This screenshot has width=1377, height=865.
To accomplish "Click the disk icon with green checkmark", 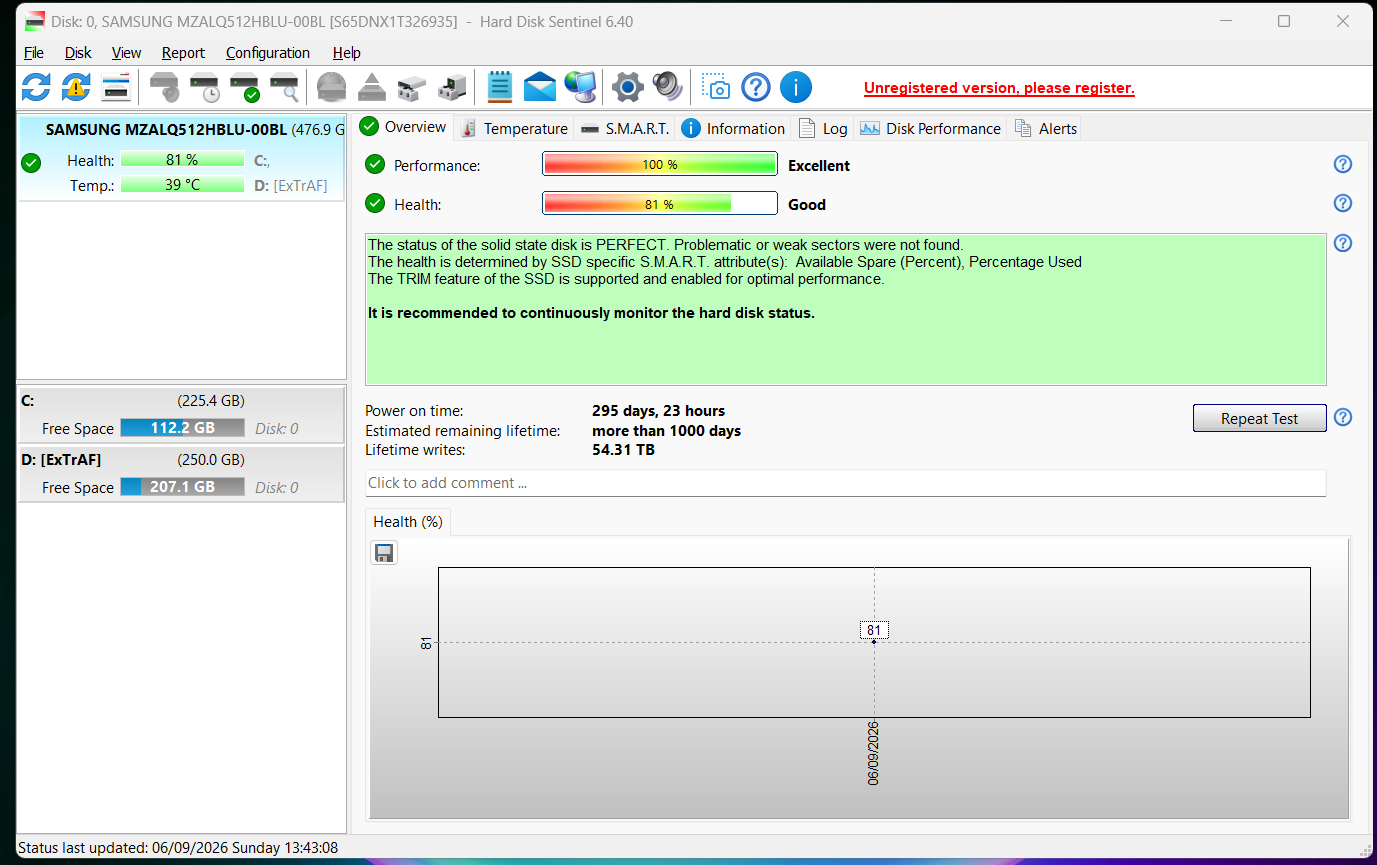I will point(245,88).
